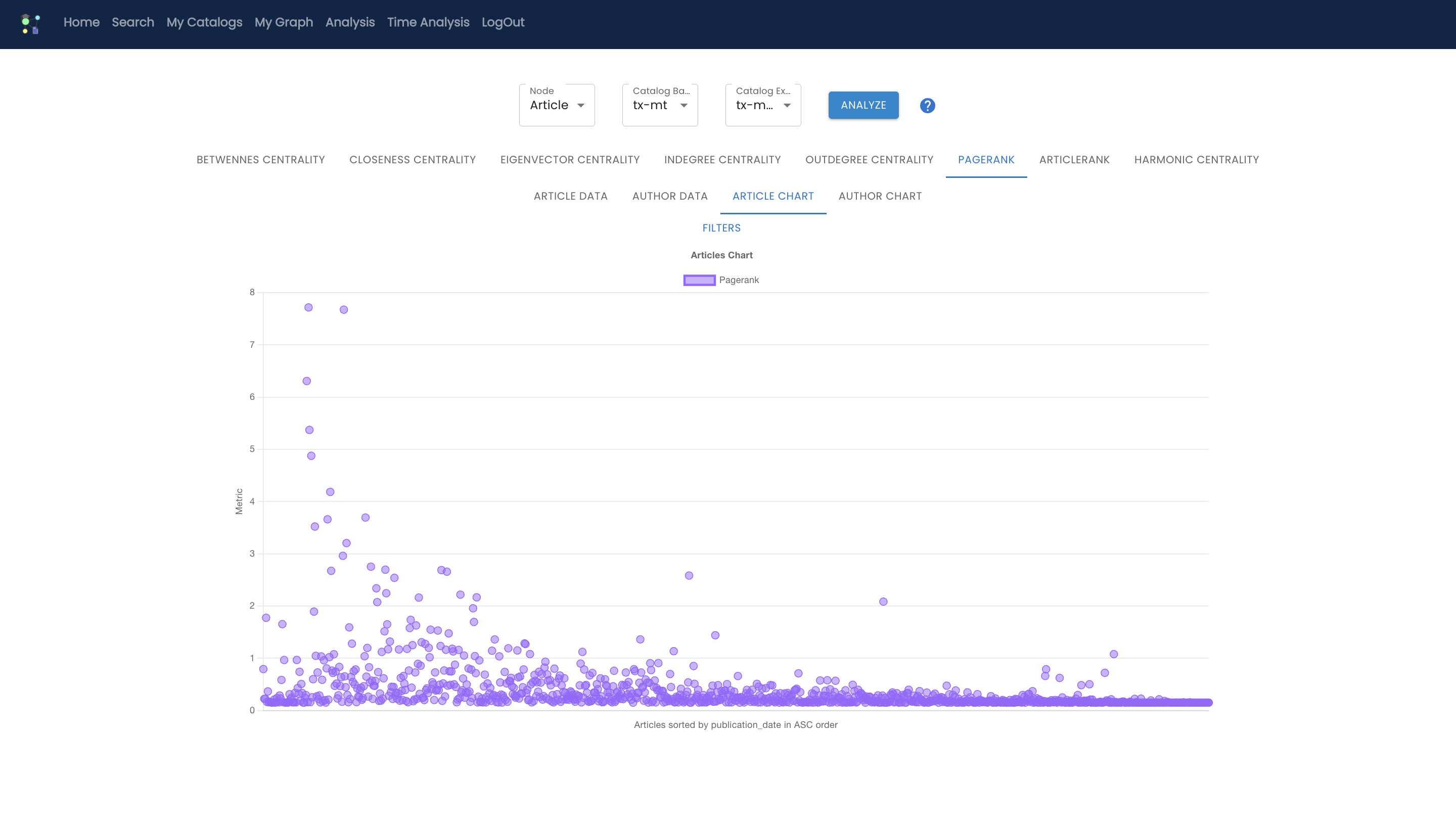Click the LogOut navigation link
This screenshot has width=1456, height=823.
tap(503, 22)
